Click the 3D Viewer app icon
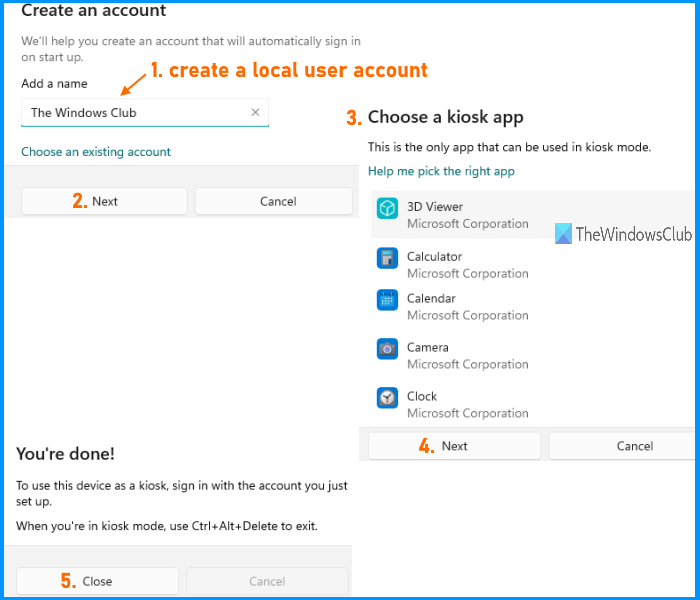This screenshot has width=700, height=600. (x=387, y=208)
